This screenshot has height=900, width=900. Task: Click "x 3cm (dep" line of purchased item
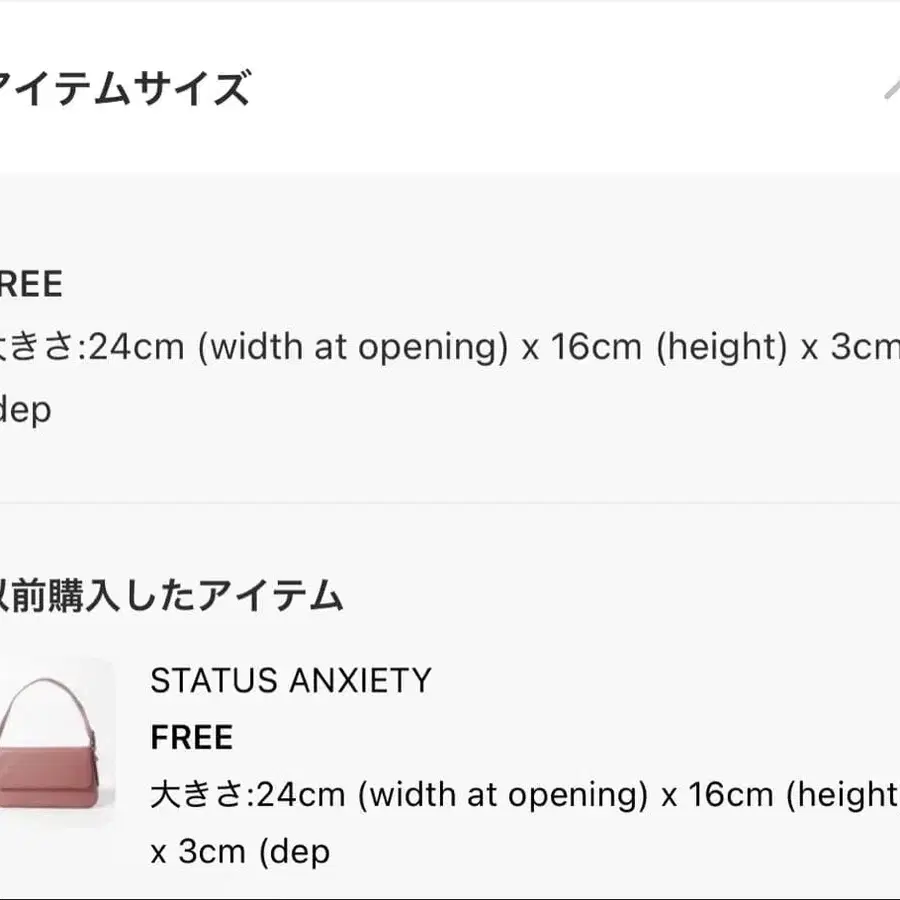pos(240,852)
